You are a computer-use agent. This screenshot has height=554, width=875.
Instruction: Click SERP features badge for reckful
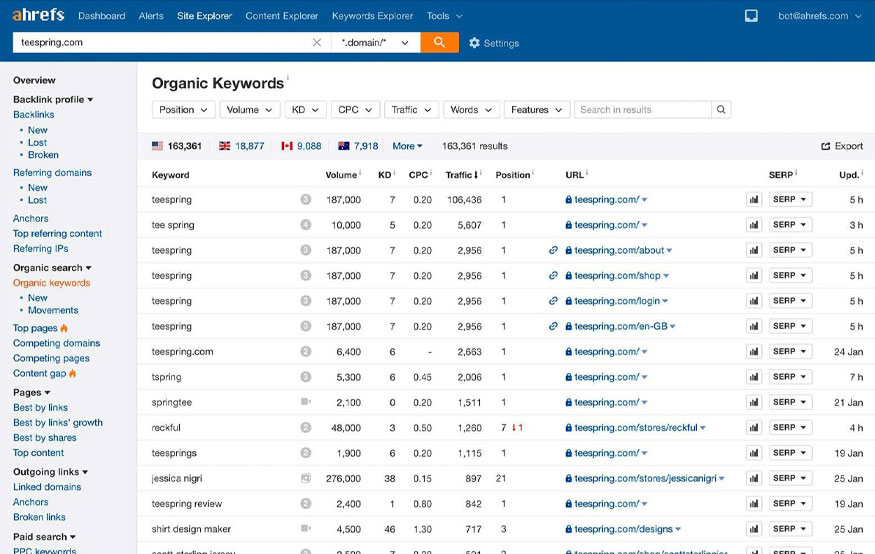click(x=306, y=427)
